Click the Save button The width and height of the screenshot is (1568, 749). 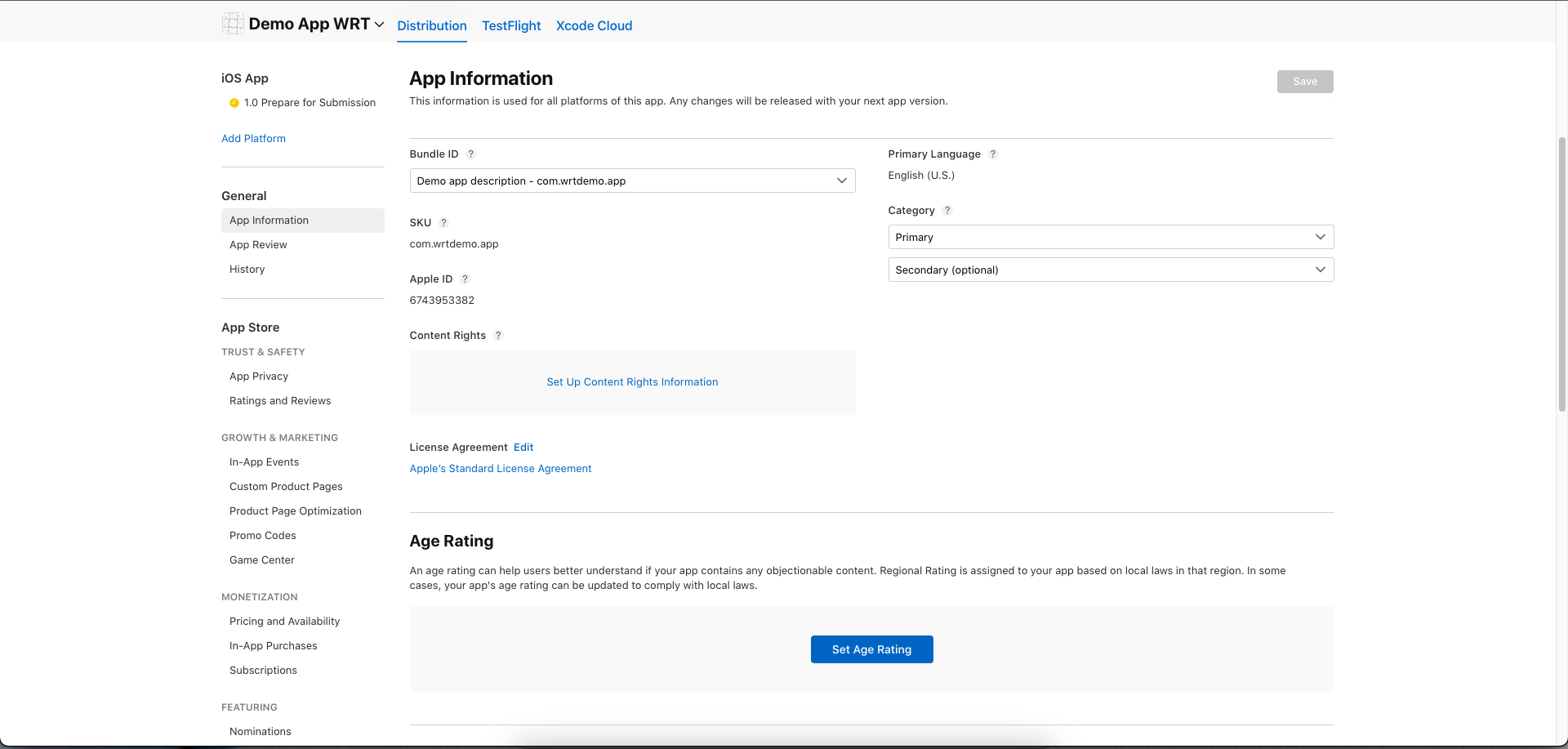click(1305, 82)
